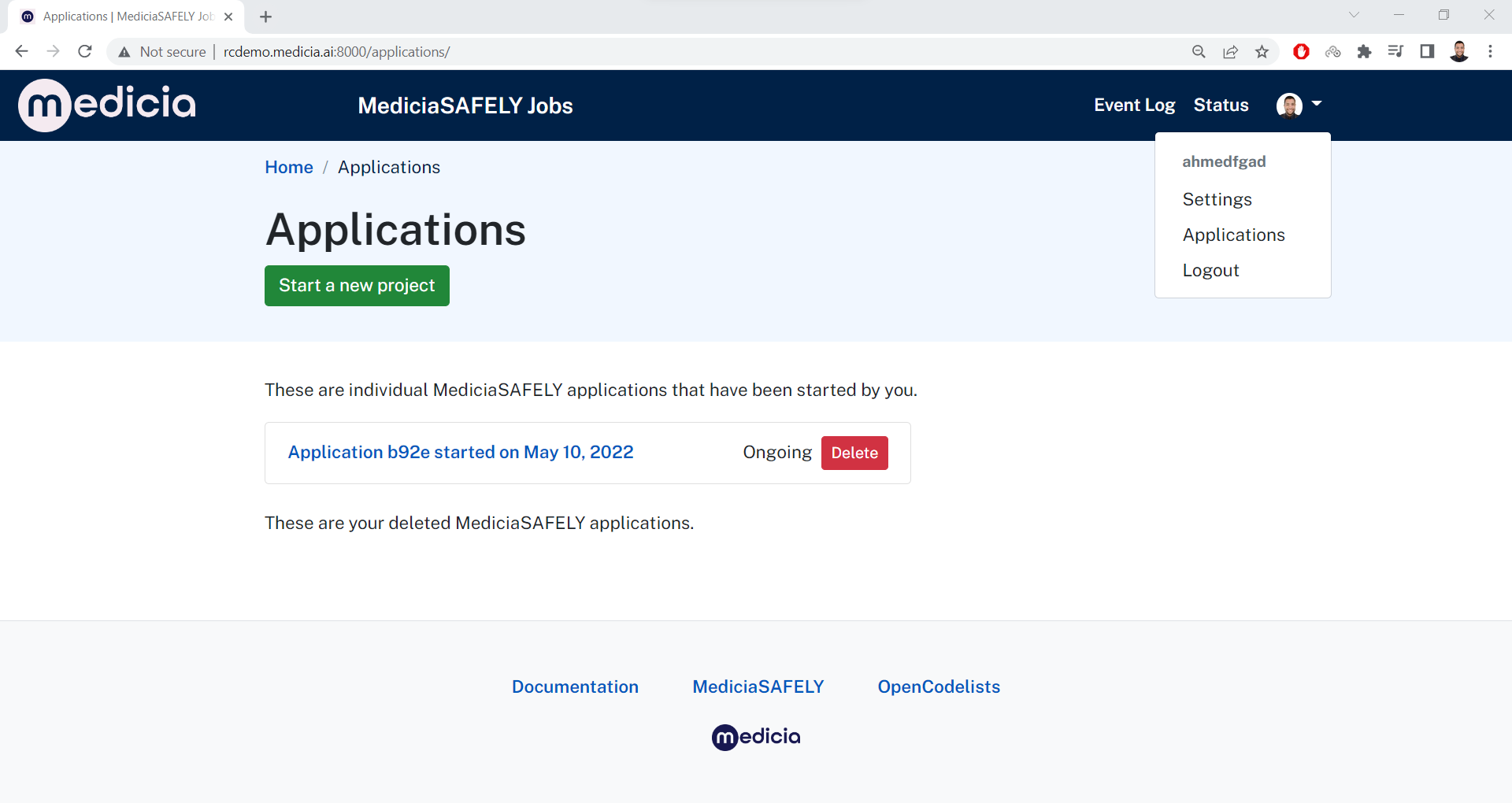This screenshot has width=1512, height=803.
Task: Click the Applications page heading
Action: click(395, 230)
